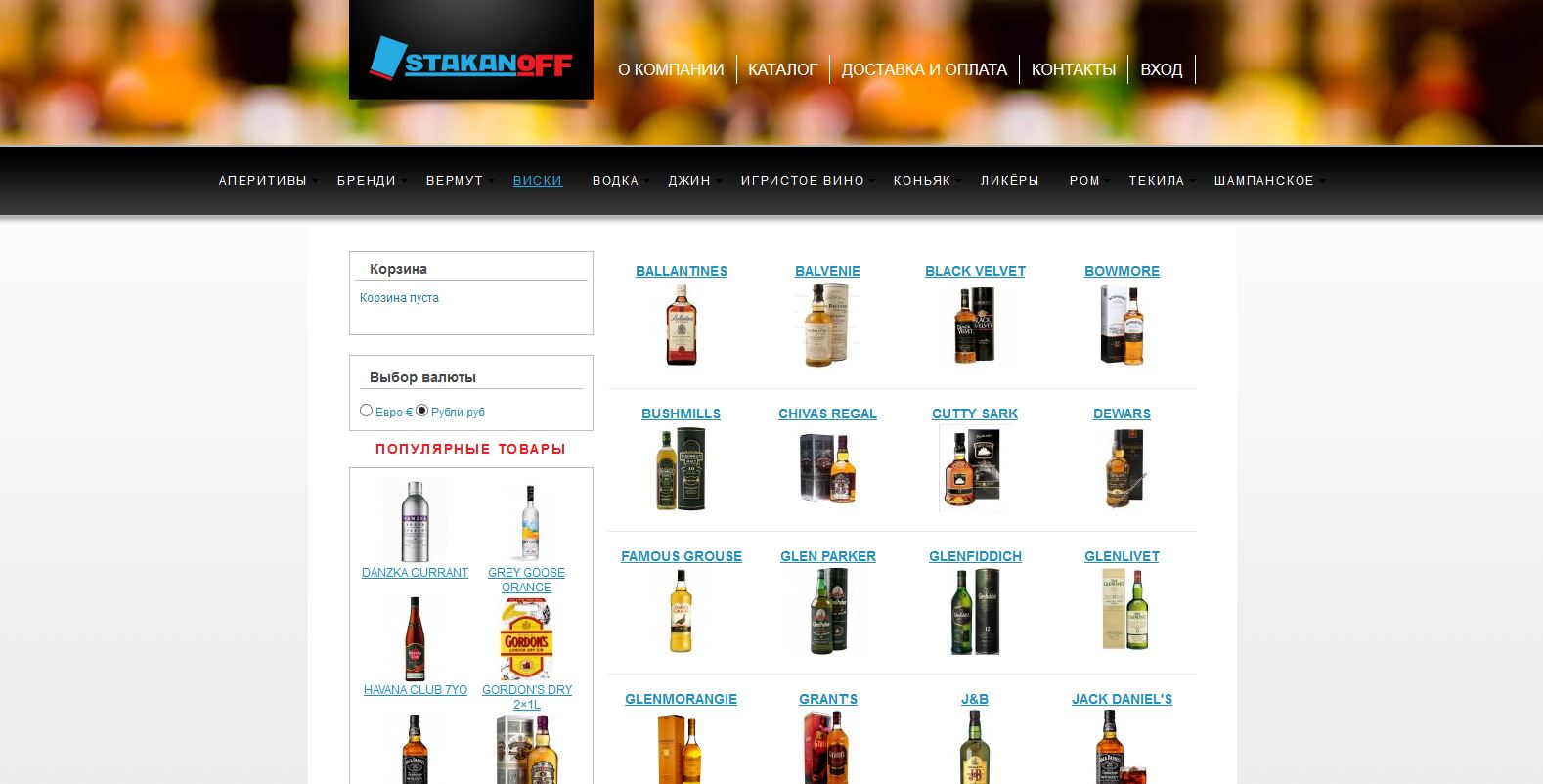Open the Danzka Currant bottle image
The image size is (1543, 784).
click(x=415, y=521)
